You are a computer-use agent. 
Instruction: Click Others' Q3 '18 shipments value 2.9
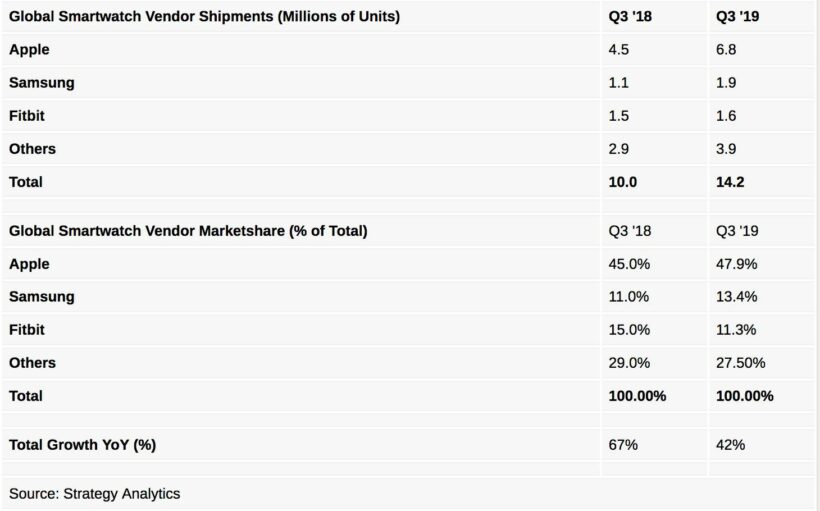pyautogui.click(x=619, y=149)
